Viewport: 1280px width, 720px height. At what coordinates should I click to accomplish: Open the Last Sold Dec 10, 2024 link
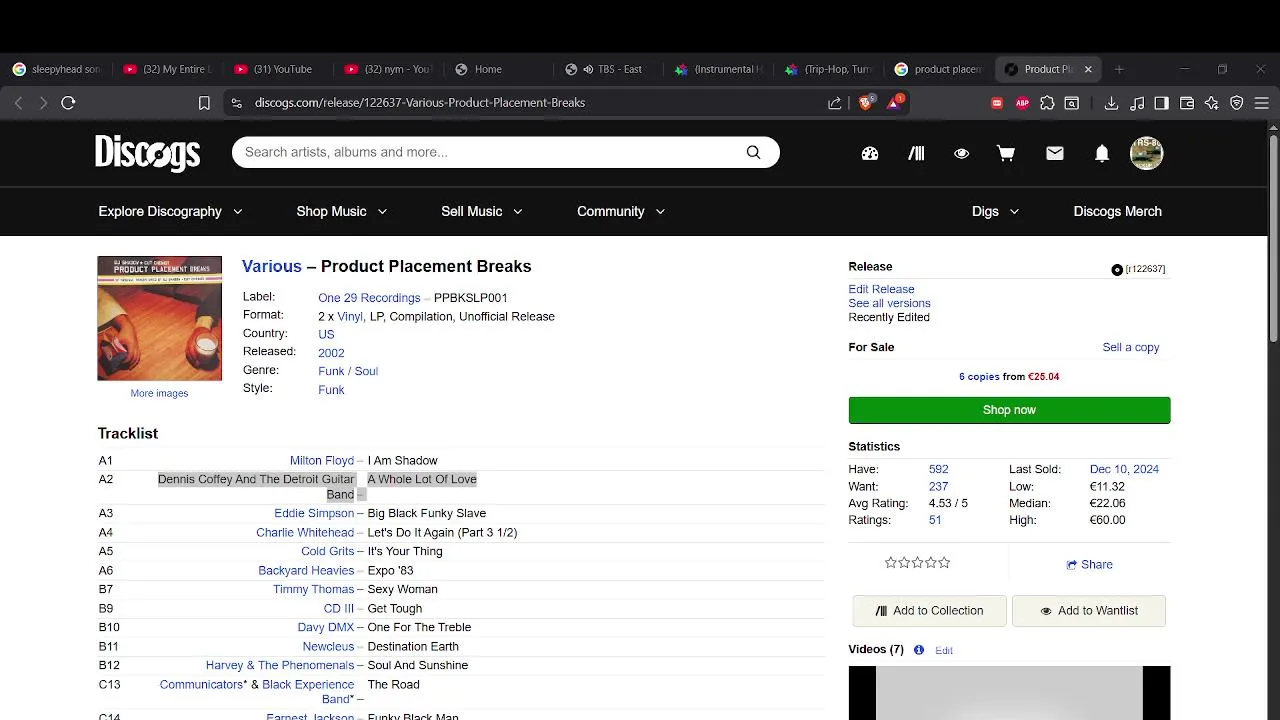1124,469
